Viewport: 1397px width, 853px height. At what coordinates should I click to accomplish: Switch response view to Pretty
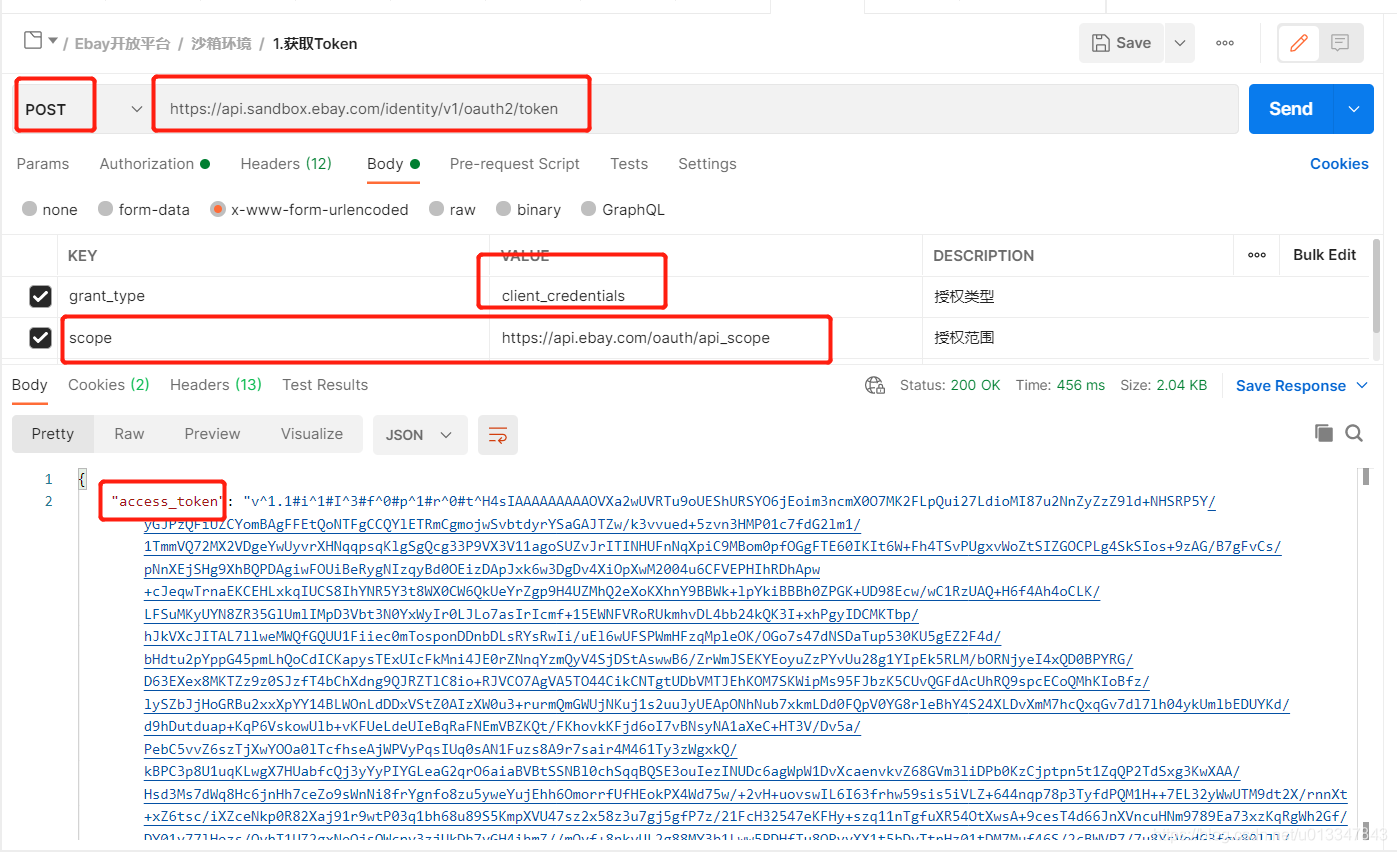pos(53,434)
